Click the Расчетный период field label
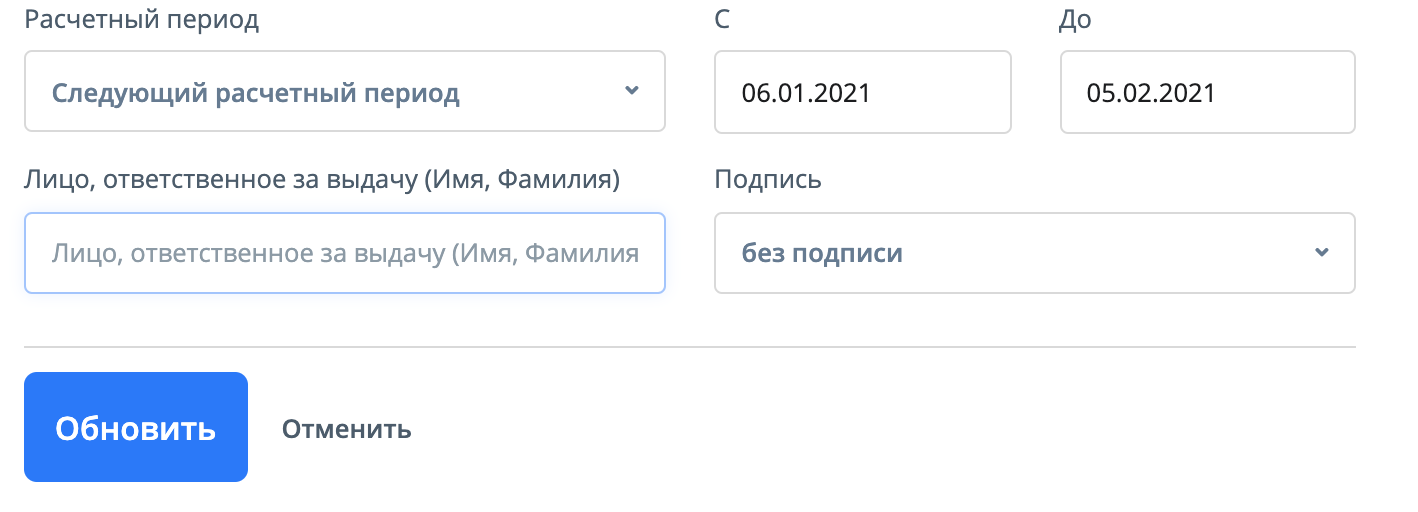This screenshot has height=512, width=1418. (x=142, y=20)
